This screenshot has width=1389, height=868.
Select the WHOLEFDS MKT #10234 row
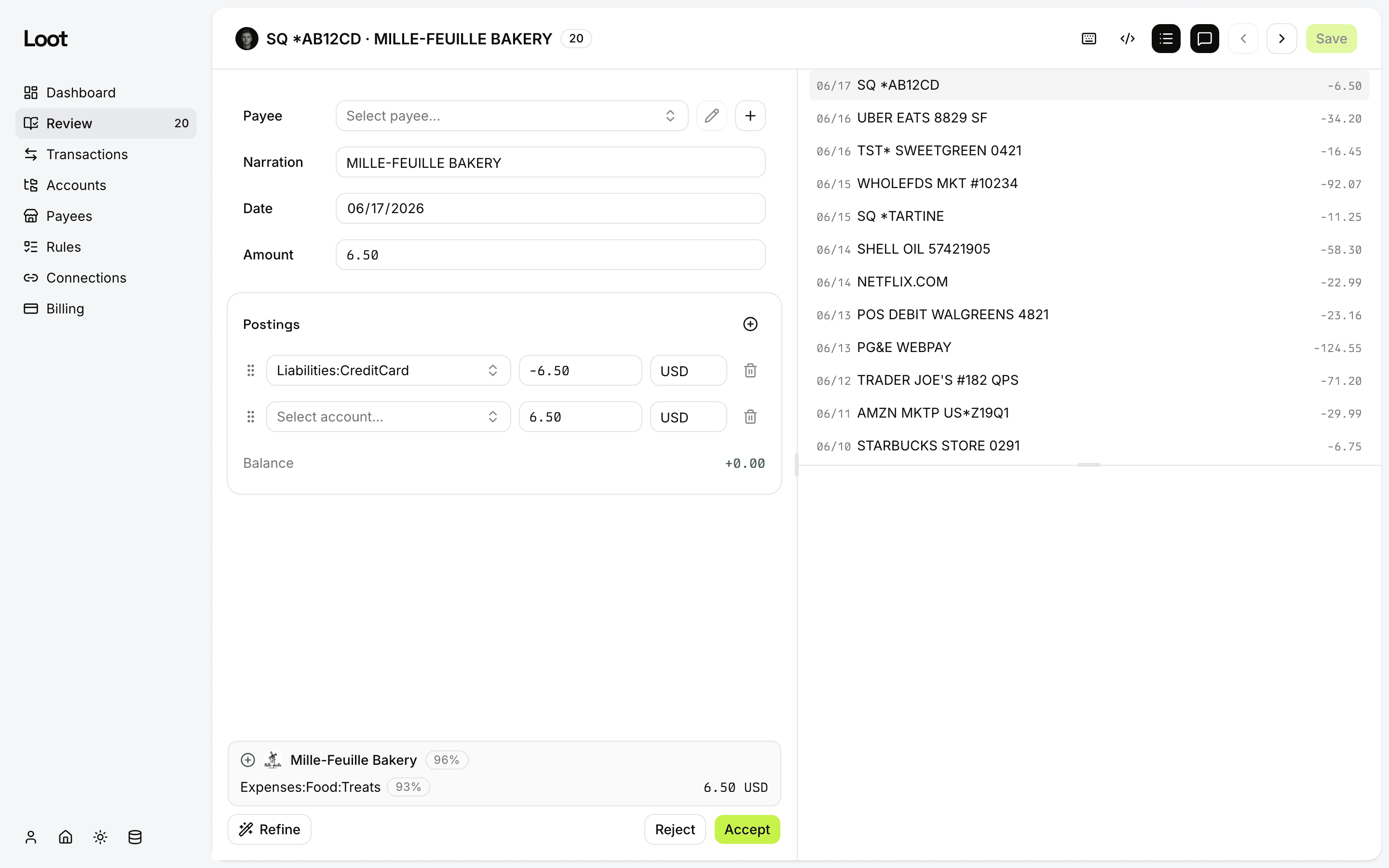pyautogui.click(x=1089, y=184)
